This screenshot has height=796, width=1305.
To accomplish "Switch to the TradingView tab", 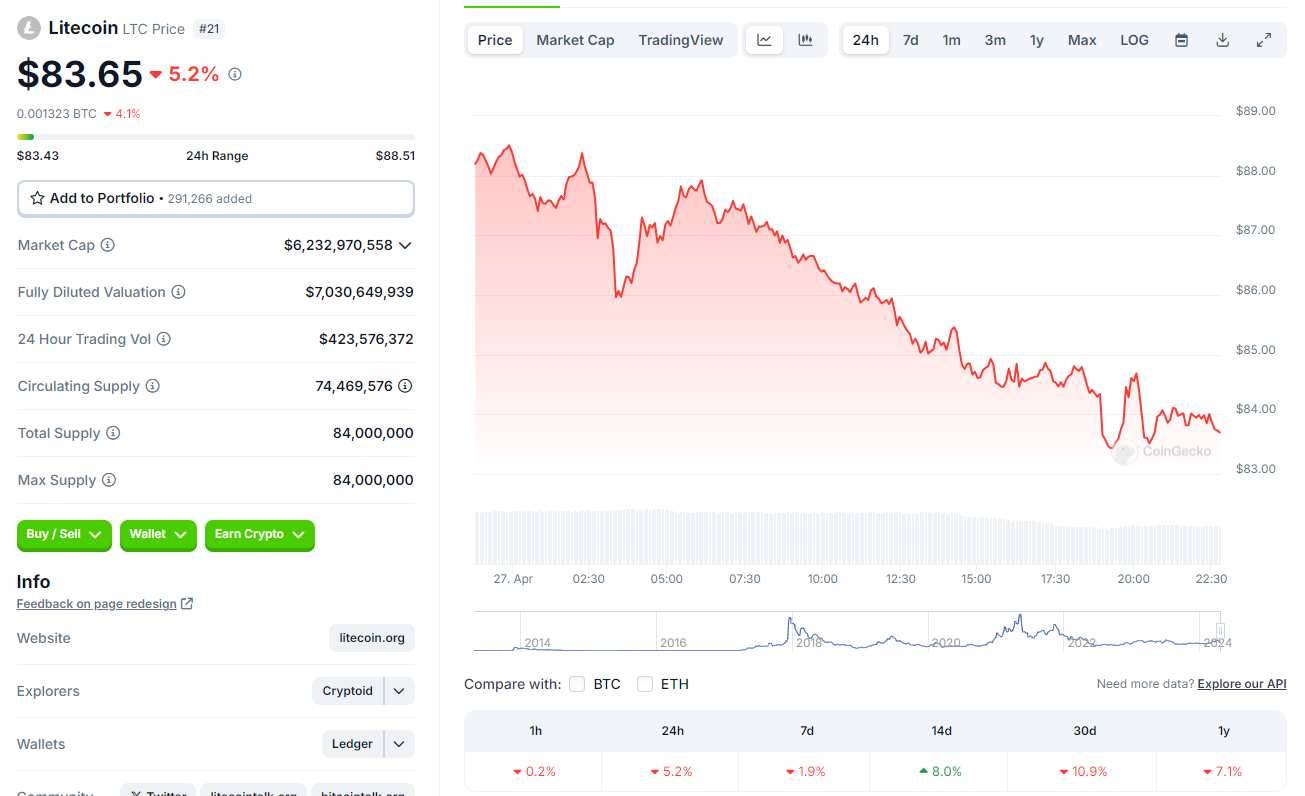I will 681,40.
